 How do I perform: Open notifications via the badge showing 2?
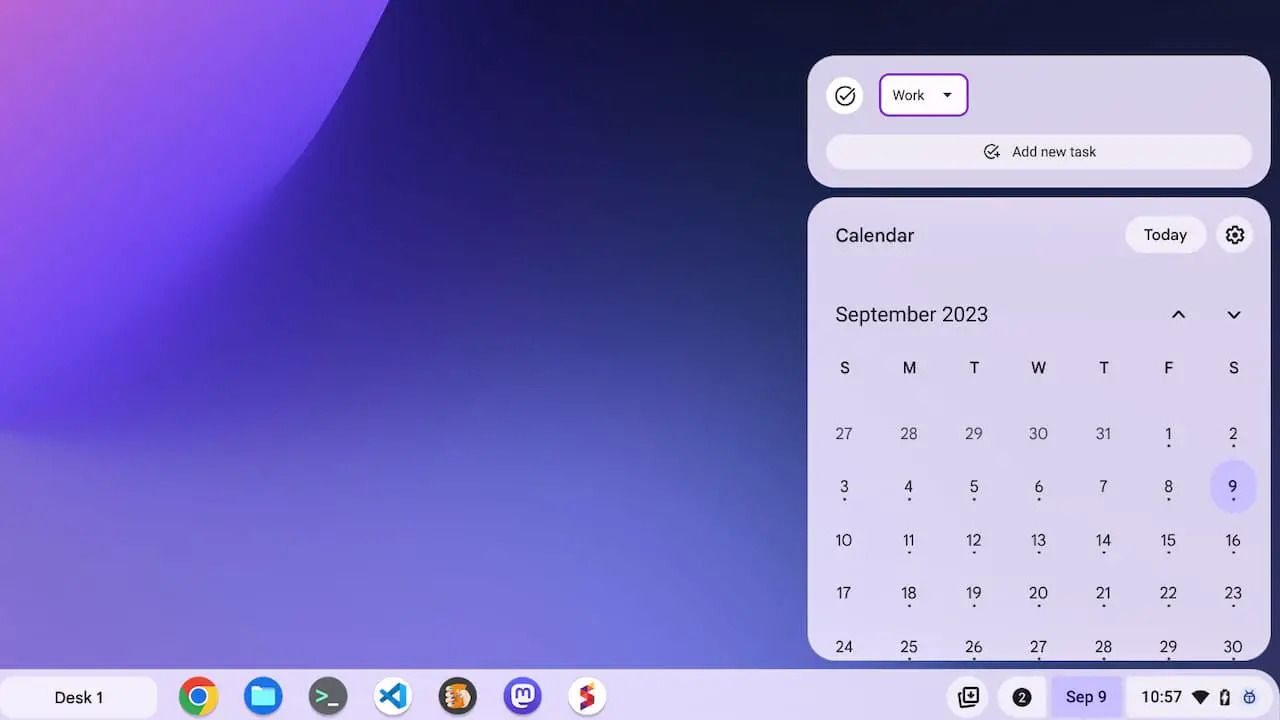point(1021,697)
